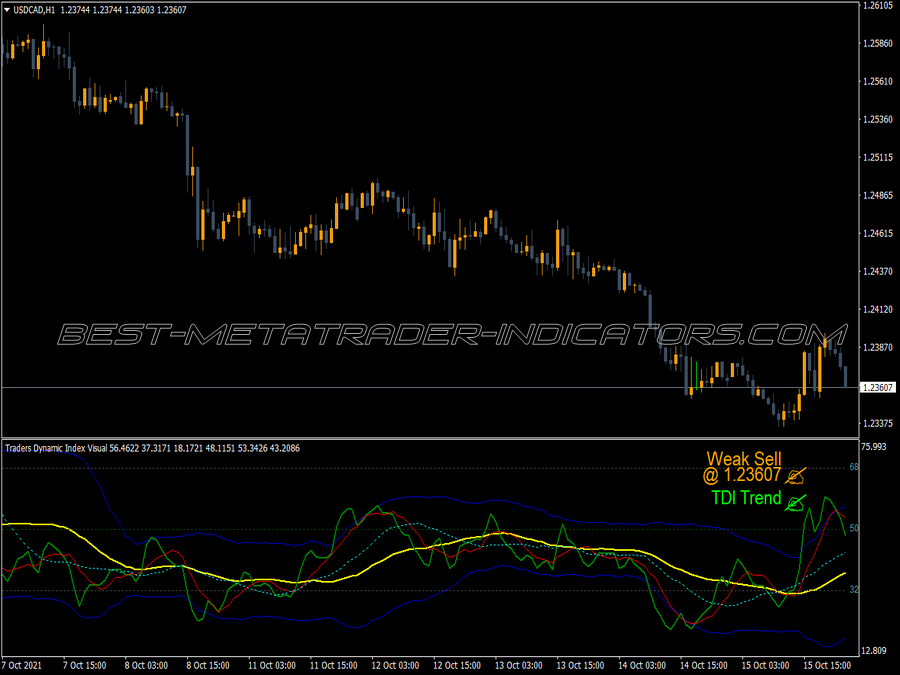The height and width of the screenshot is (675, 900).
Task: Select the 8 Oct 15:00 time label
Action: pos(208,665)
